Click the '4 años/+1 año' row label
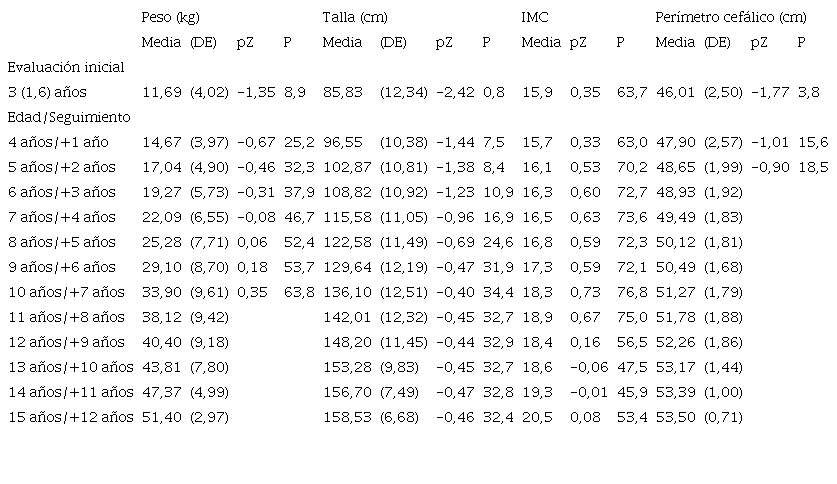837x484 pixels. [58, 142]
